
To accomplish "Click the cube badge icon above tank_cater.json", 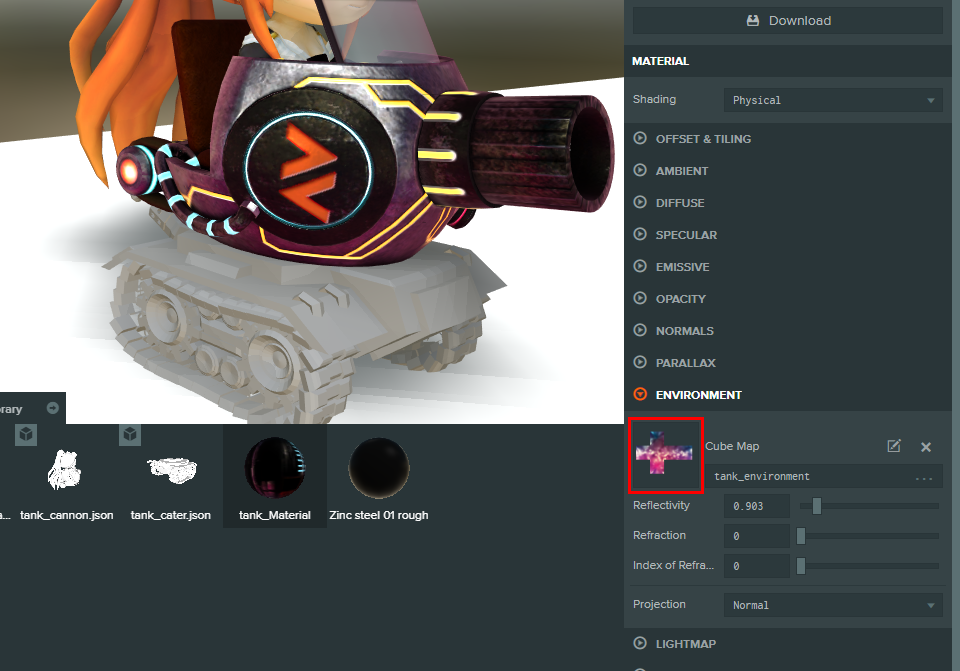I will click(x=130, y=435).
